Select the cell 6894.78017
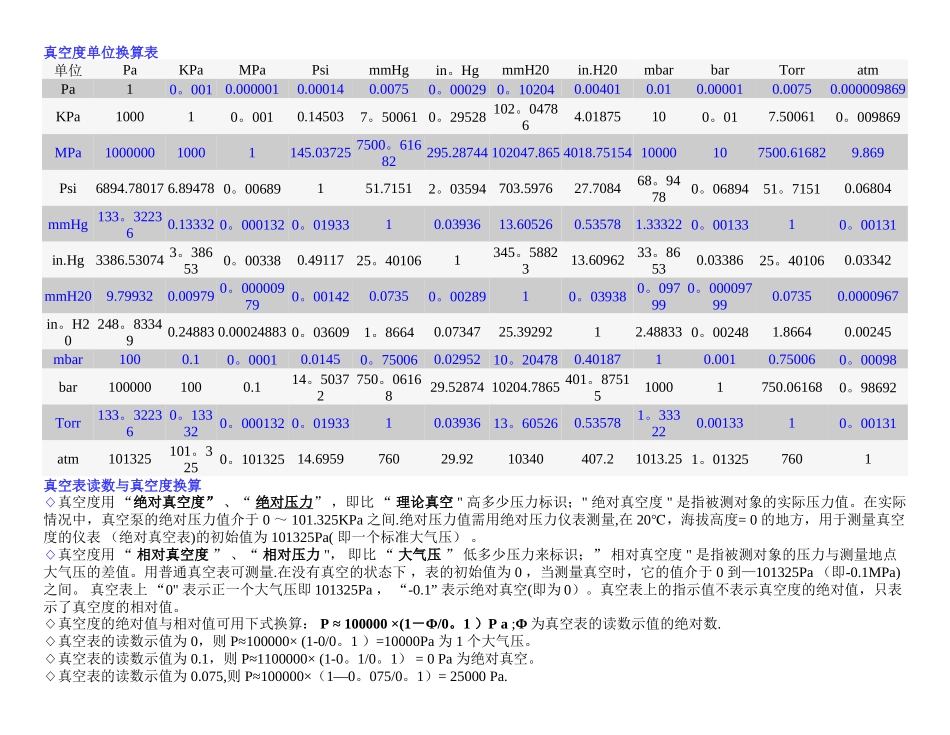 [130, 188]
